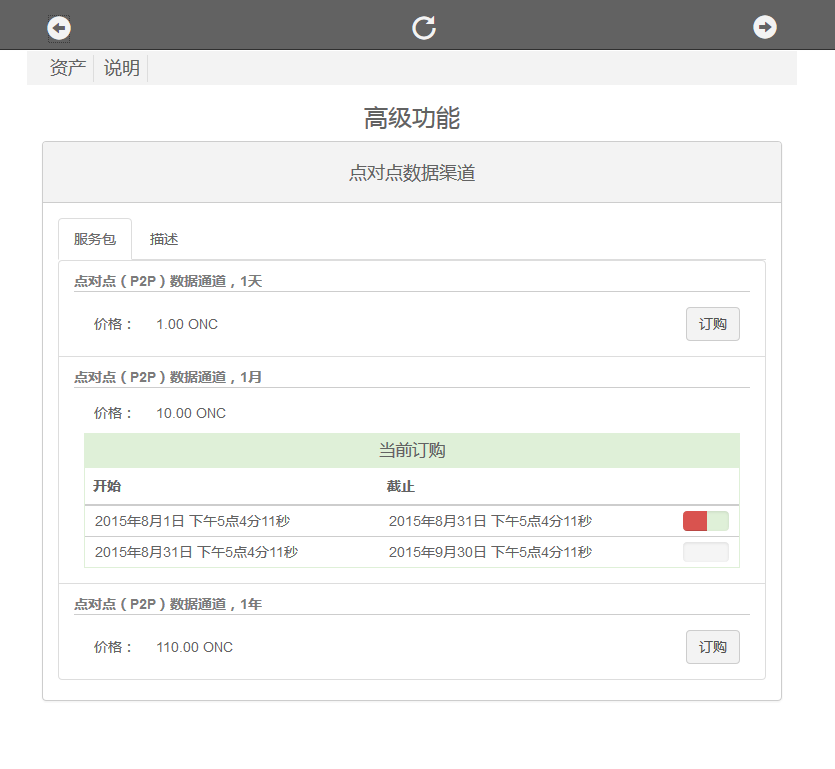835x769 pixels.
Task: Click 订购 for the 1天 data channel
Action: pyautogui.click(x=712, y=324)
